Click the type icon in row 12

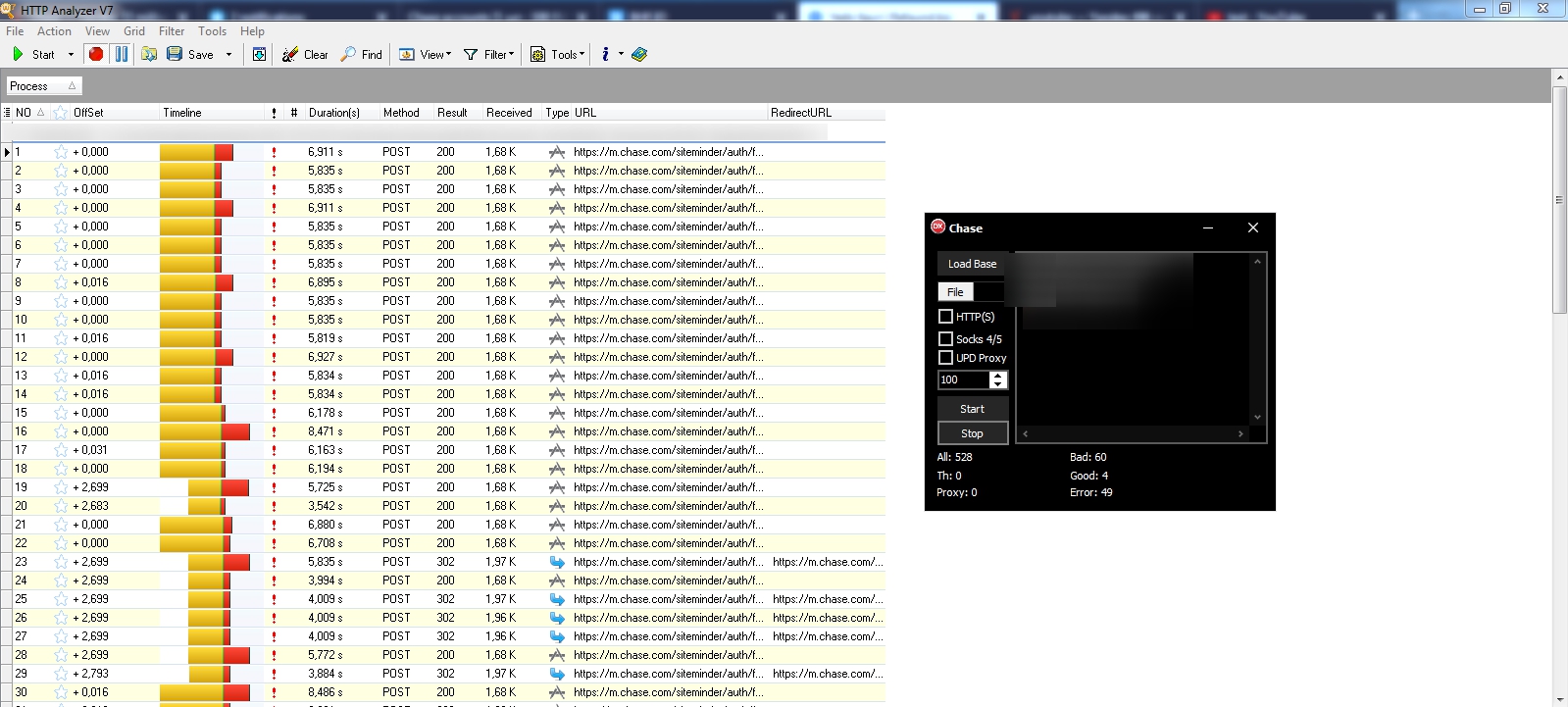pos(557,357)
